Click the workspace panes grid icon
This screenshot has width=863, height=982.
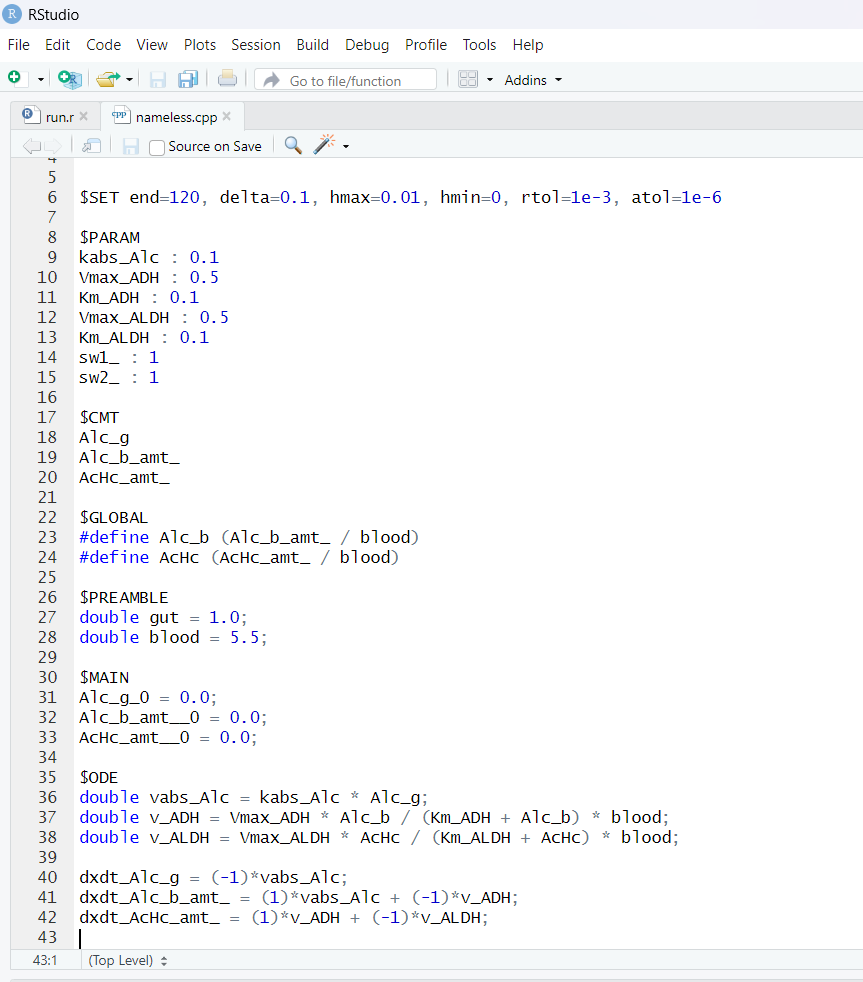tap(468, 79)
